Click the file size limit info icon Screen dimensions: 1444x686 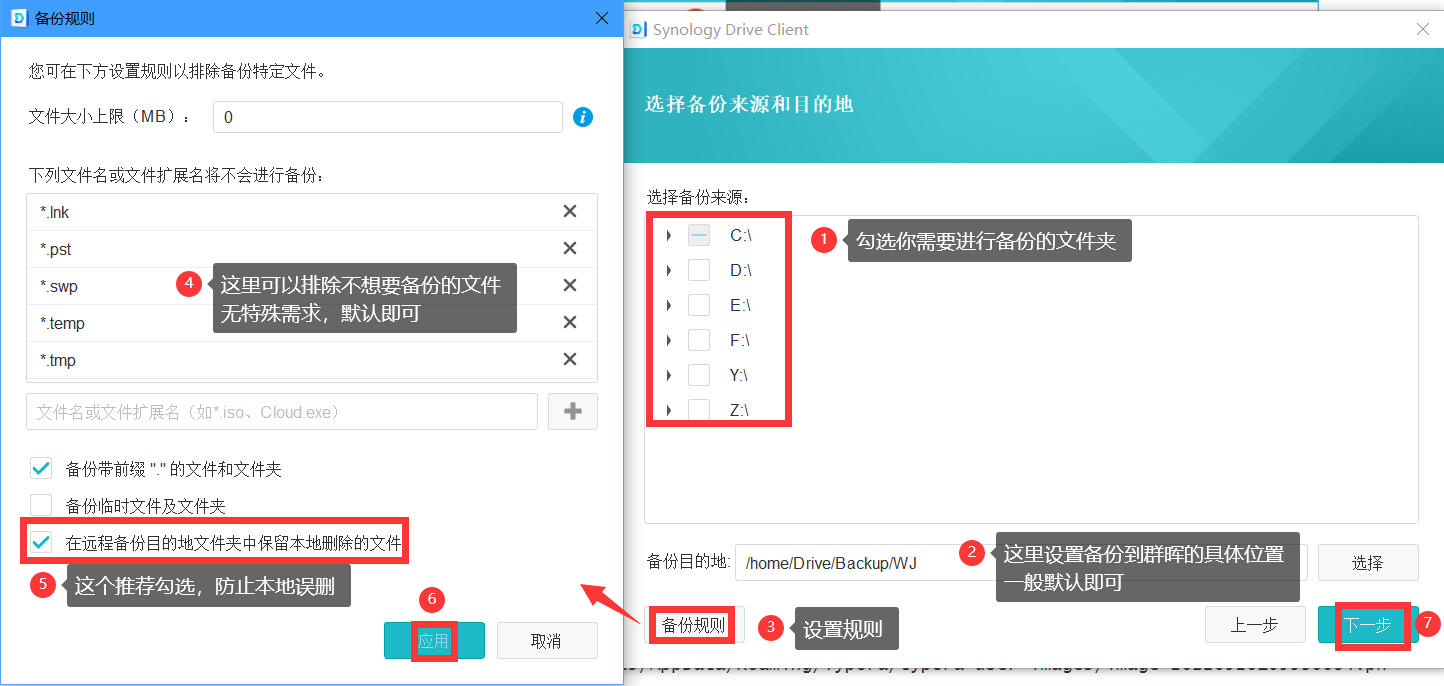(583, 117)
